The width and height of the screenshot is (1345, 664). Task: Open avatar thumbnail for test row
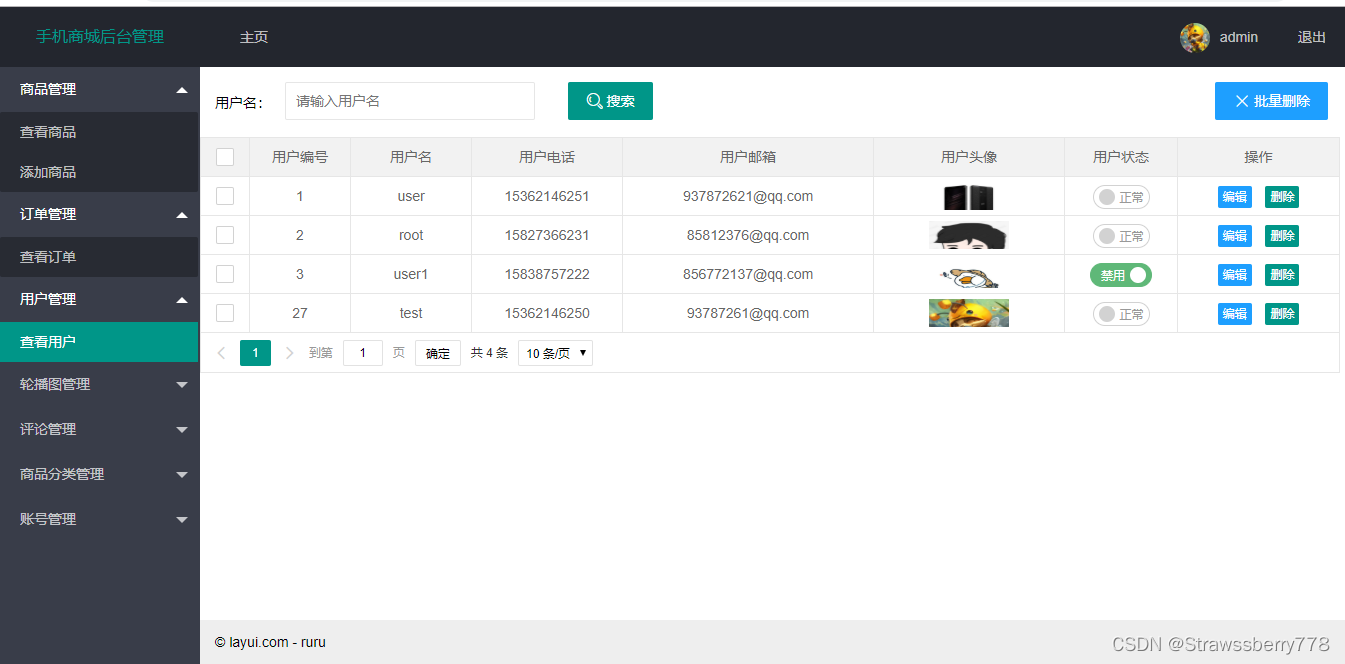pyautogui.click(x=968, y=314)
